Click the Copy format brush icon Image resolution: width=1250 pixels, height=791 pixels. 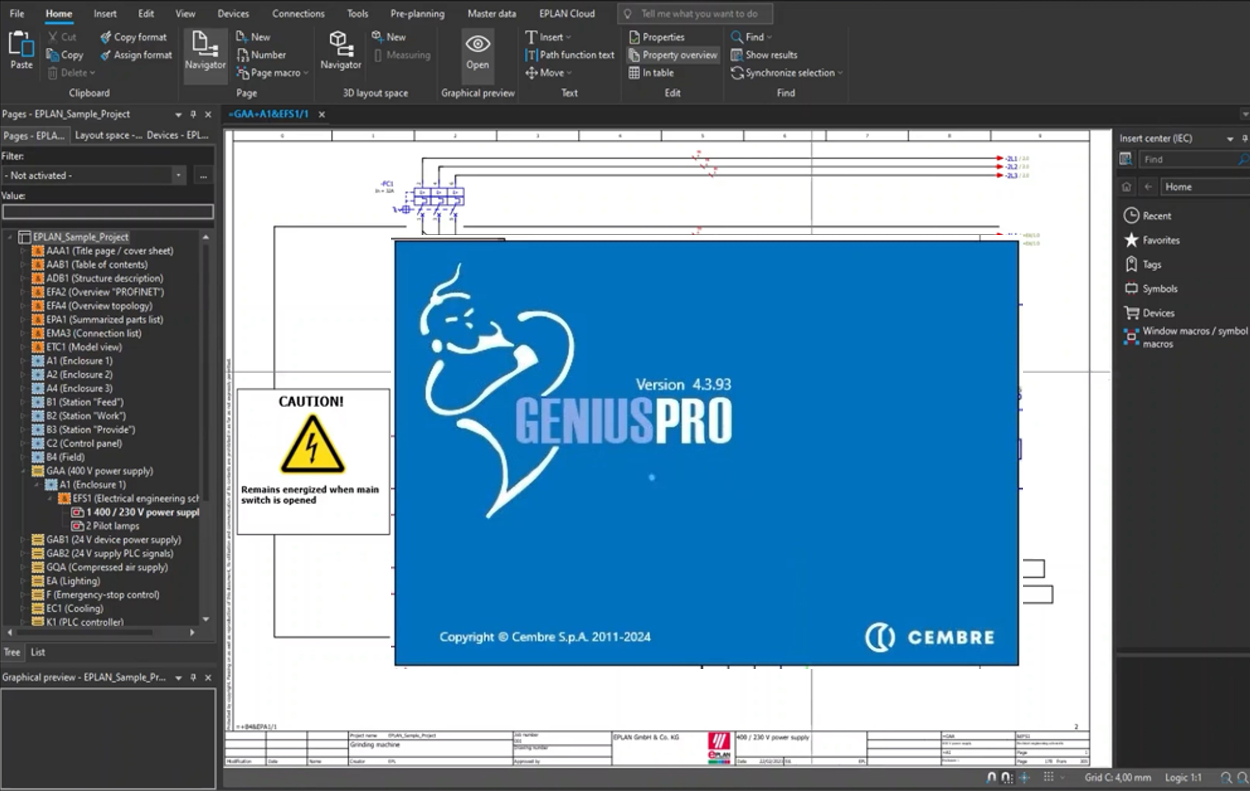106,37
